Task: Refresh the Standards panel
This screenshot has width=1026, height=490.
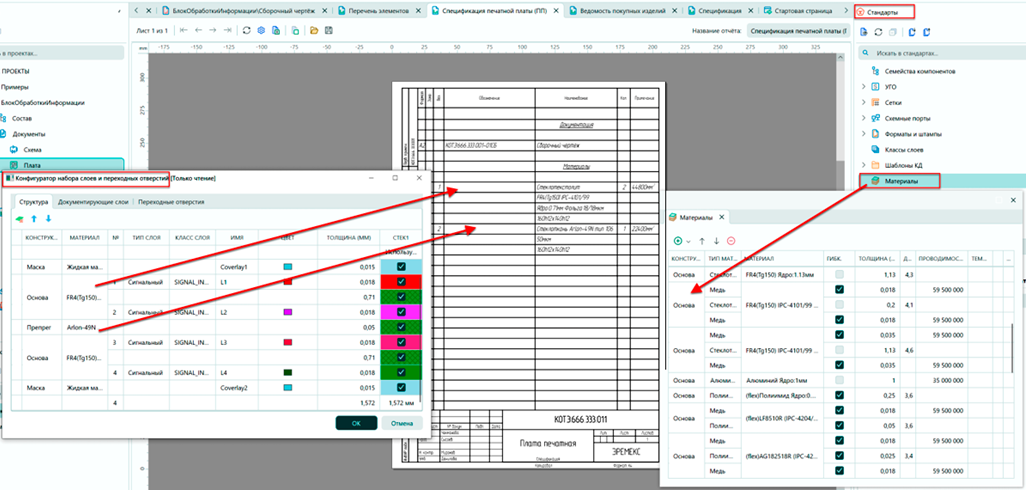Action: tap(879, 31)
